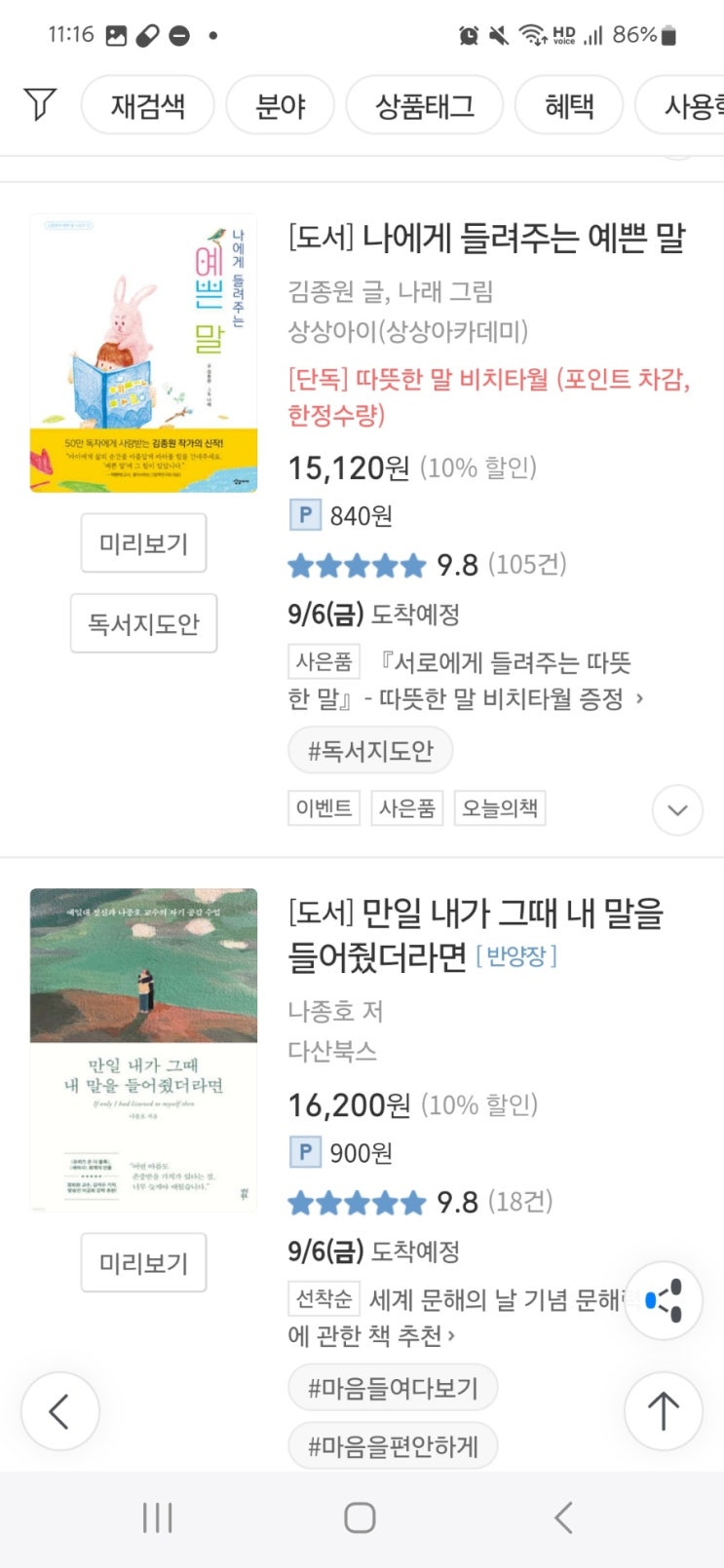The width and height of the screenshot is (724, 1568).
Task: Open the 혜택 filter chip
Action: (568, 105)
